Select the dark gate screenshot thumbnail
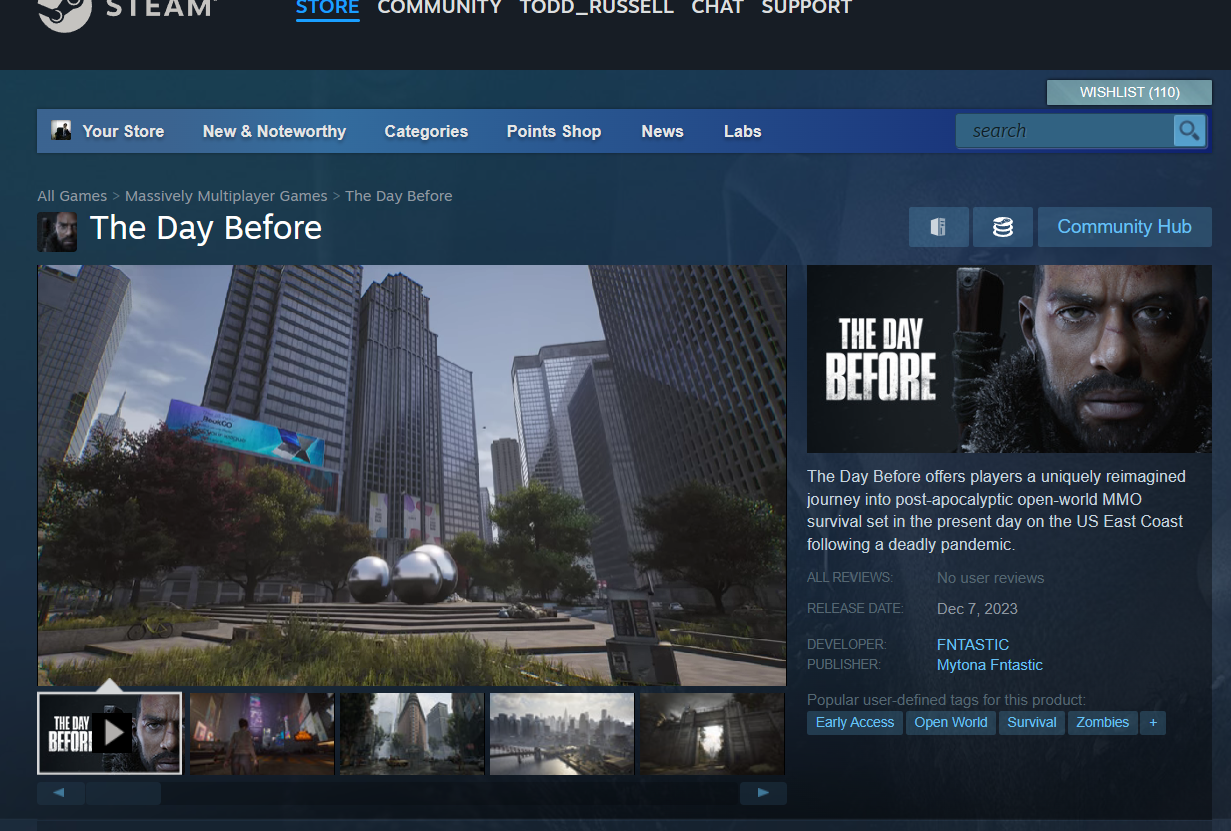The height and width of the screenshot is (831, 1231). pos(712,734)
